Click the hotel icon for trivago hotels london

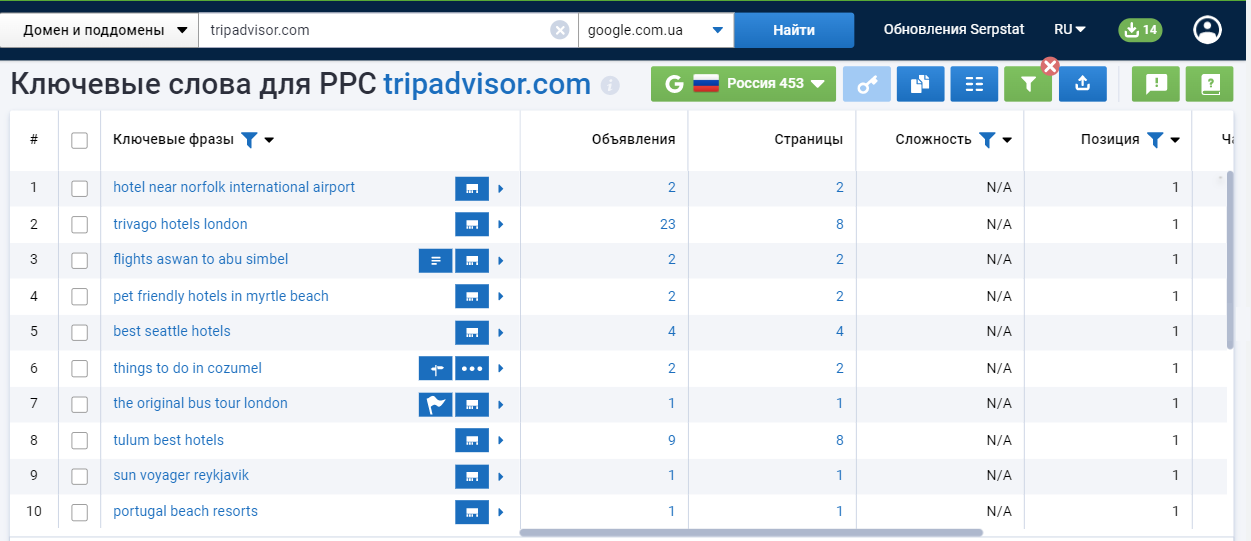coord(472,224)
